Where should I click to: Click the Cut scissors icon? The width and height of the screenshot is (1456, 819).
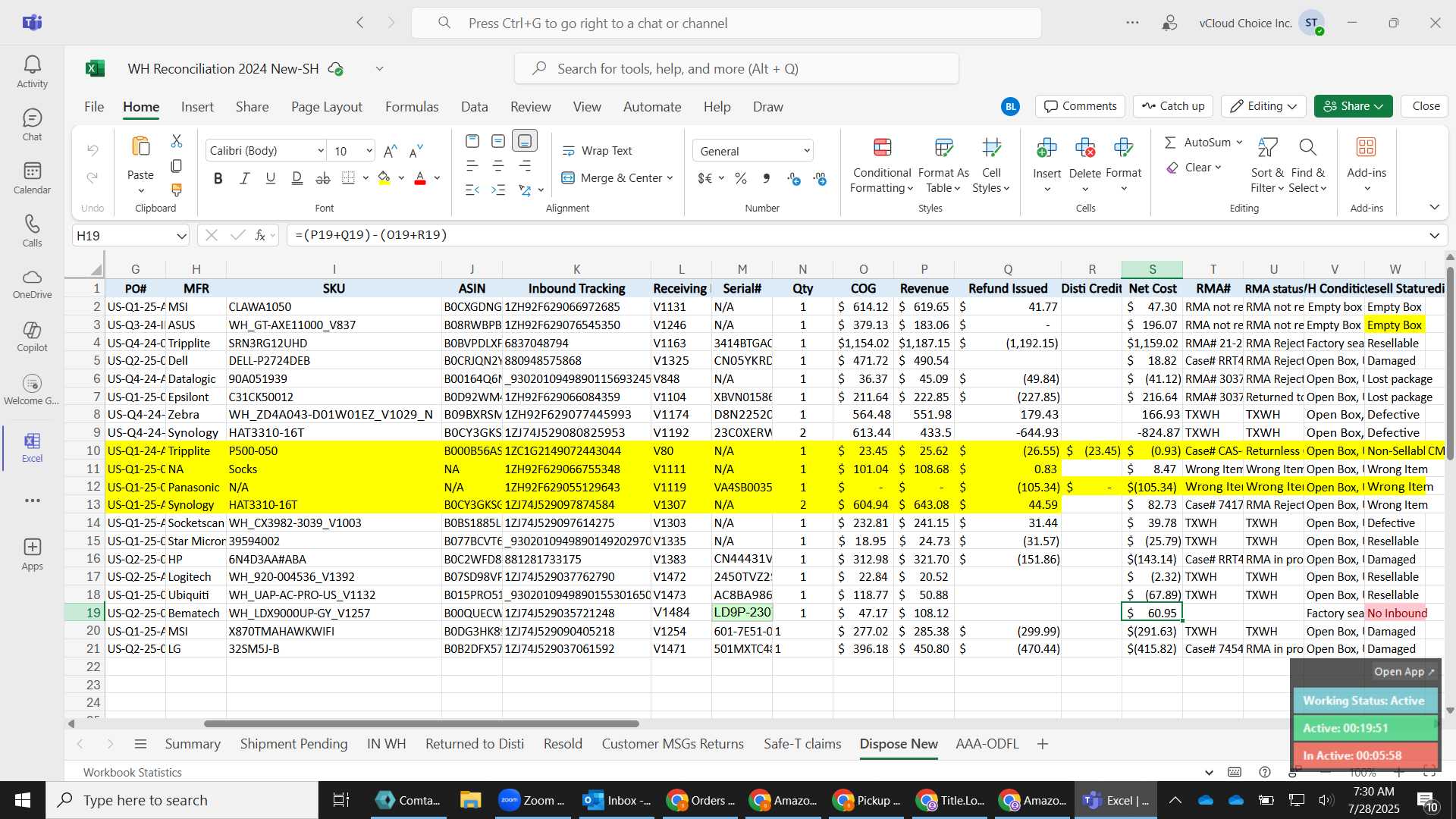[177, 141]
